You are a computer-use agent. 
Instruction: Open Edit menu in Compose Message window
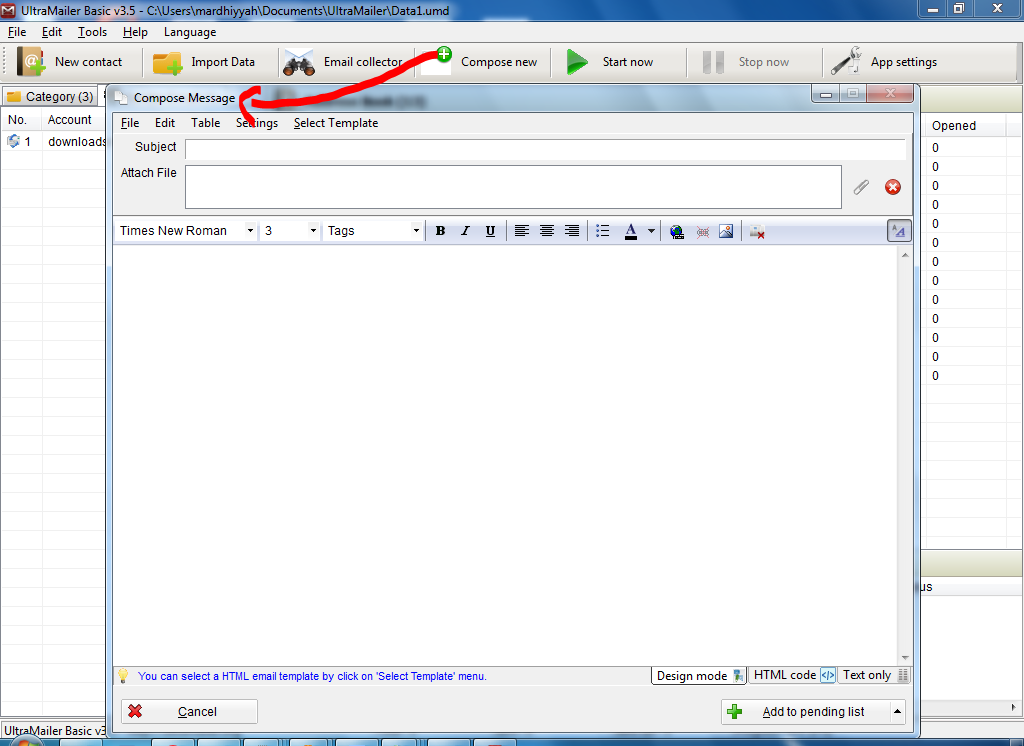click(165, 123)
